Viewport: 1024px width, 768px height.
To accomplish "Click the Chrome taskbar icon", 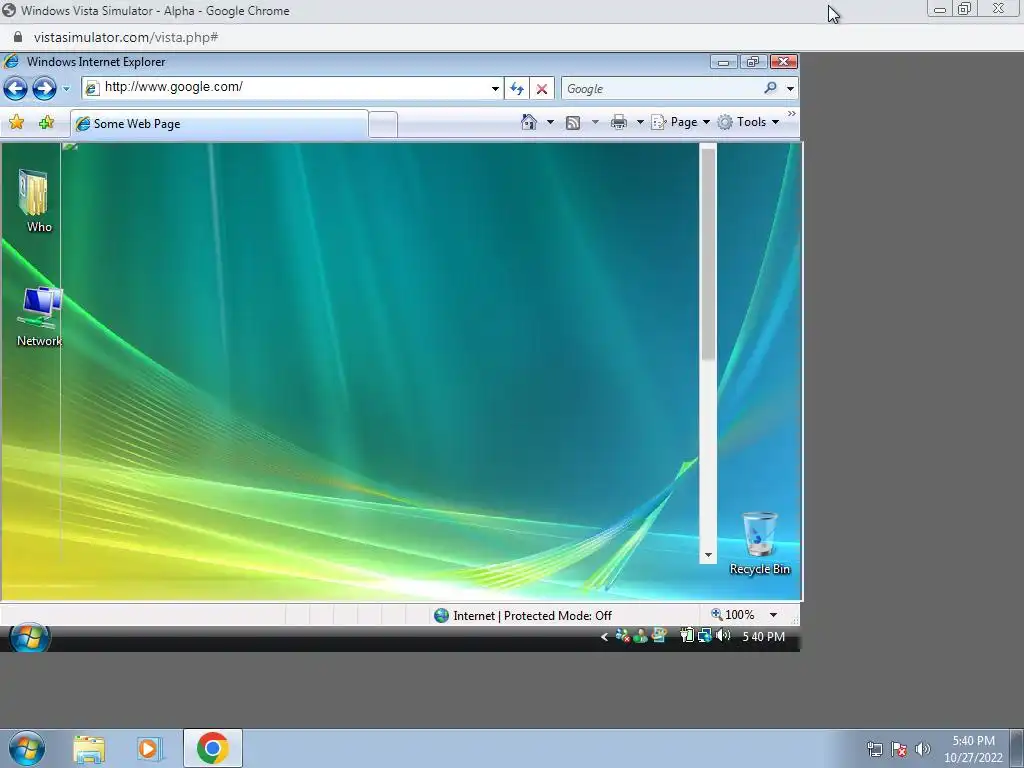I will (213, 748).
